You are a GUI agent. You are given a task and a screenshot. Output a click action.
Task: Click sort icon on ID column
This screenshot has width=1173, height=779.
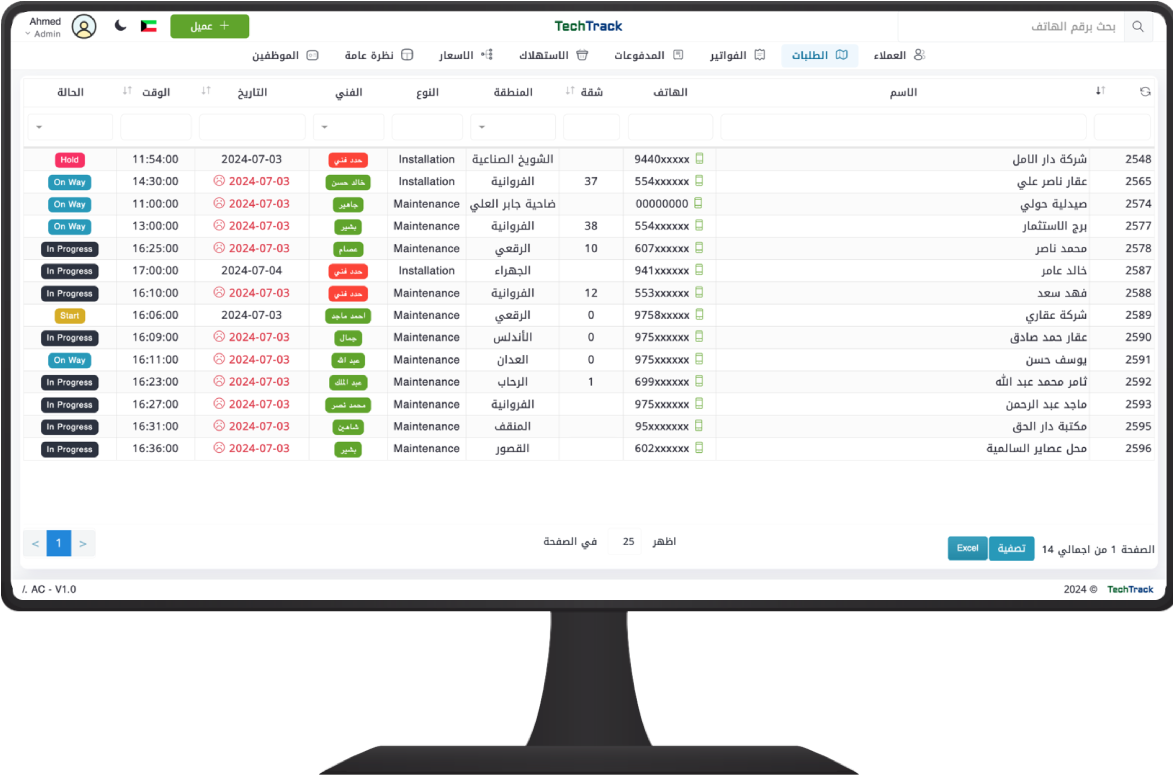coord(1100,92)
